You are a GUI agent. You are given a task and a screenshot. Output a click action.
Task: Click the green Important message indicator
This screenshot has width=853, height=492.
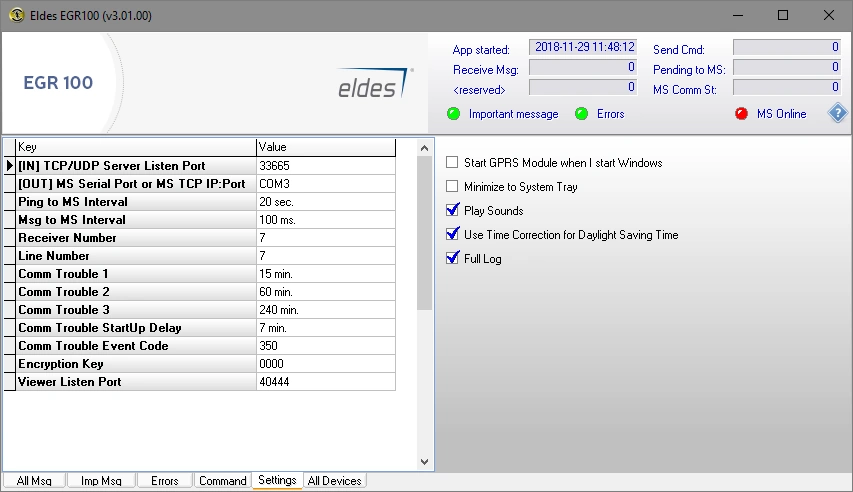pos(453,114)
